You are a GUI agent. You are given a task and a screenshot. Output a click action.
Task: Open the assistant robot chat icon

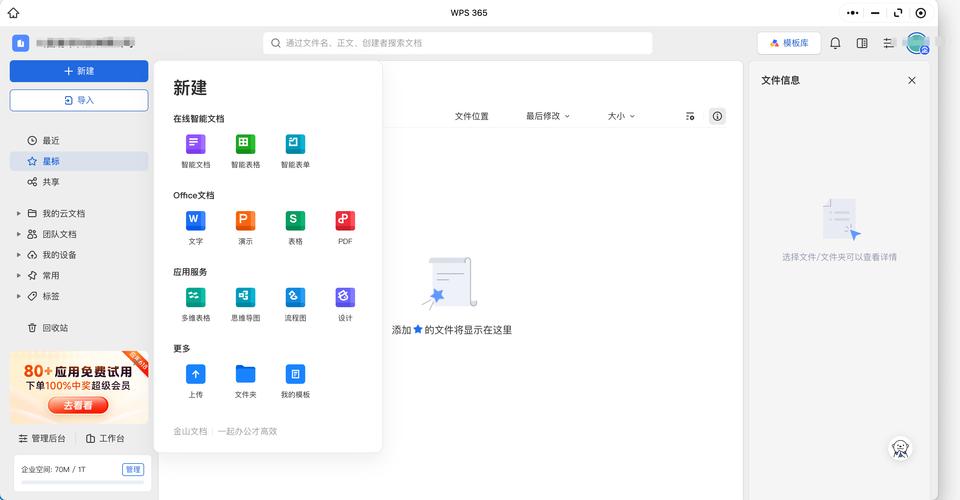[900, 449]
